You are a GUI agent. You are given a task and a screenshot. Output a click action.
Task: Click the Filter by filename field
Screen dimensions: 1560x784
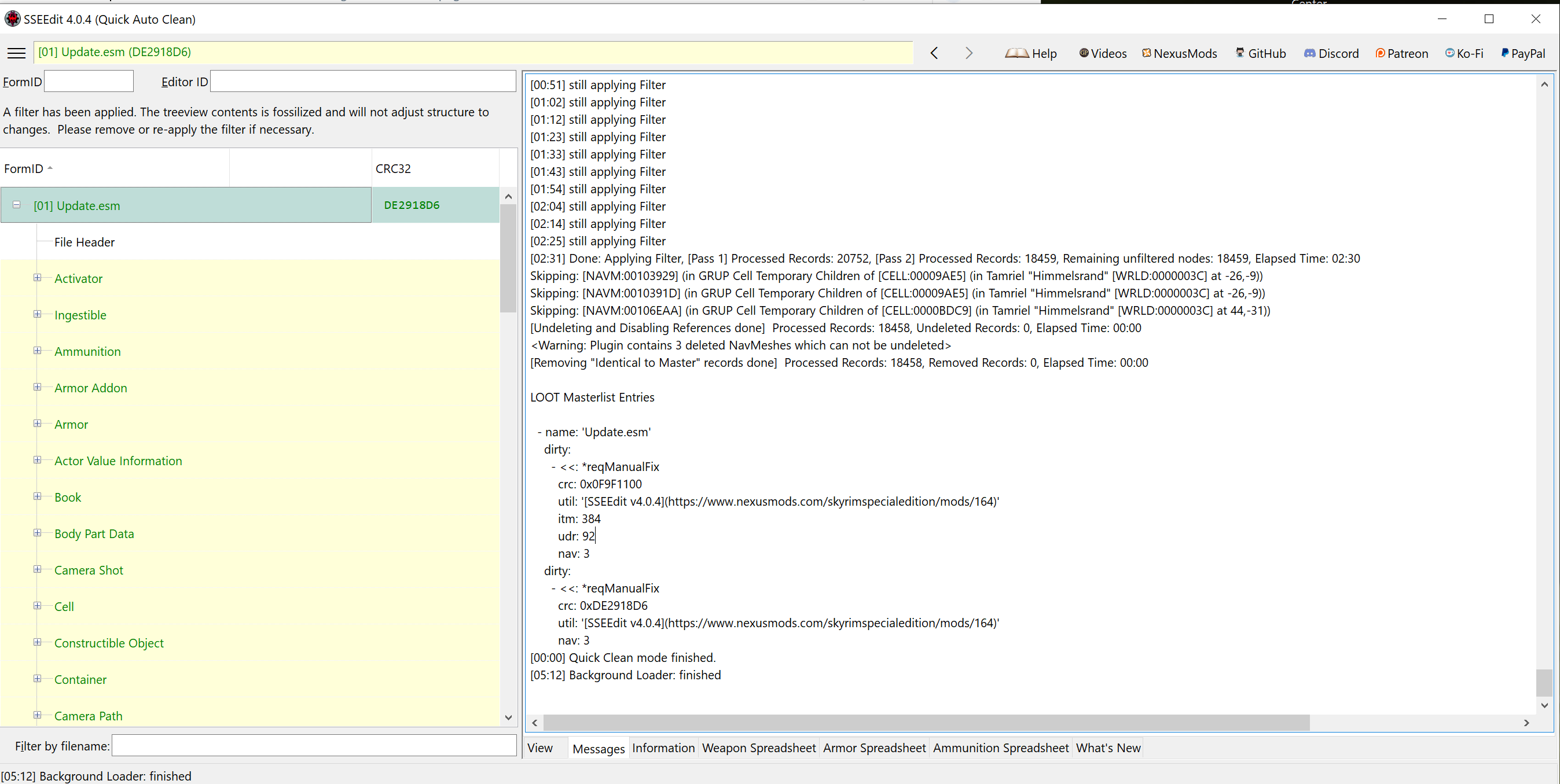click(x=314, y=746)
